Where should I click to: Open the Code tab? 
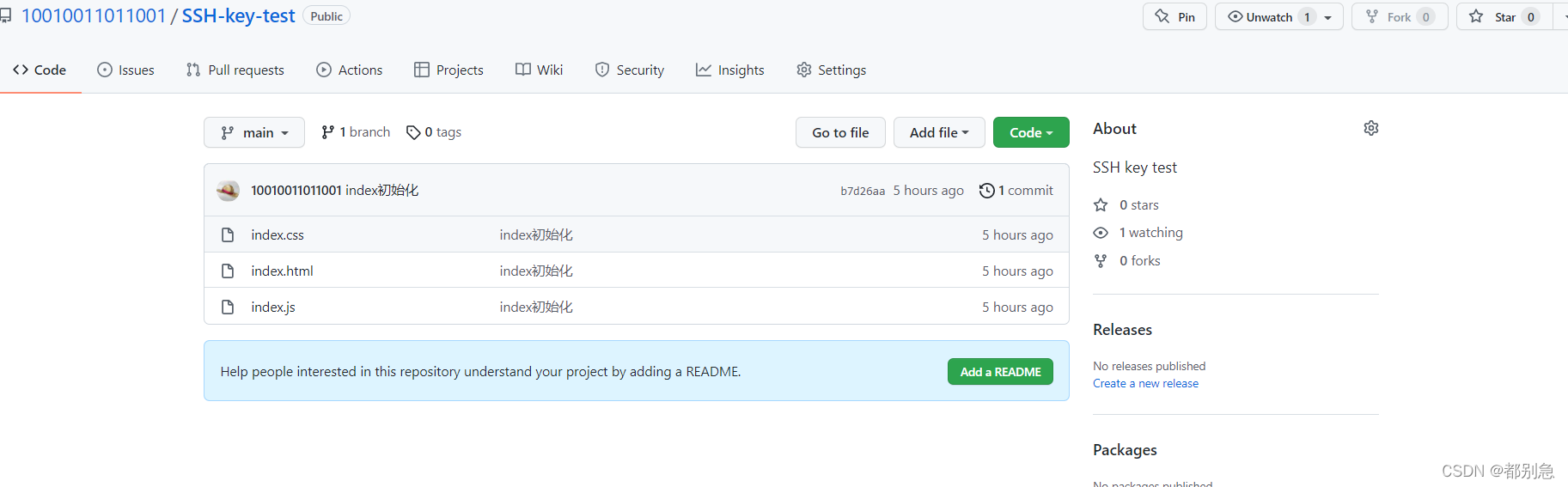[40, 70]
